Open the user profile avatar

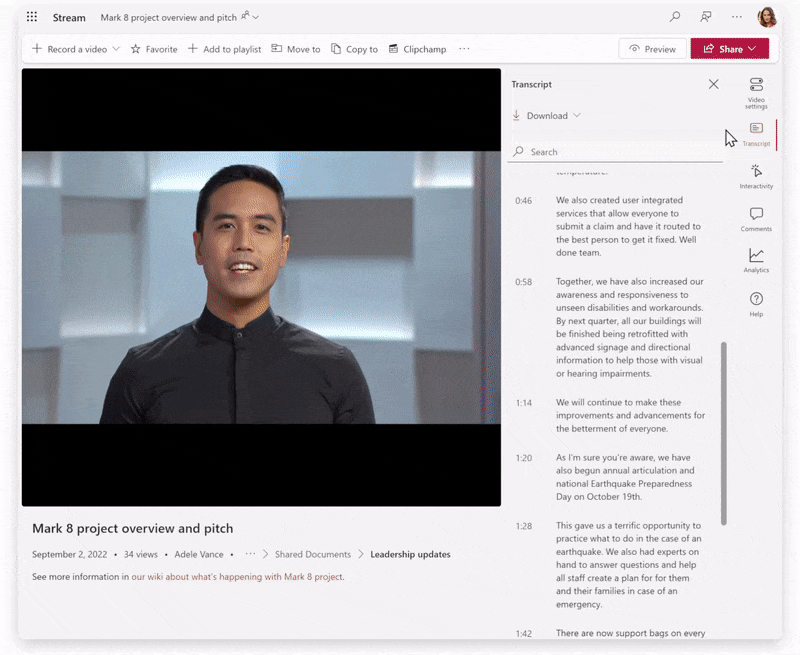point(767,17)
